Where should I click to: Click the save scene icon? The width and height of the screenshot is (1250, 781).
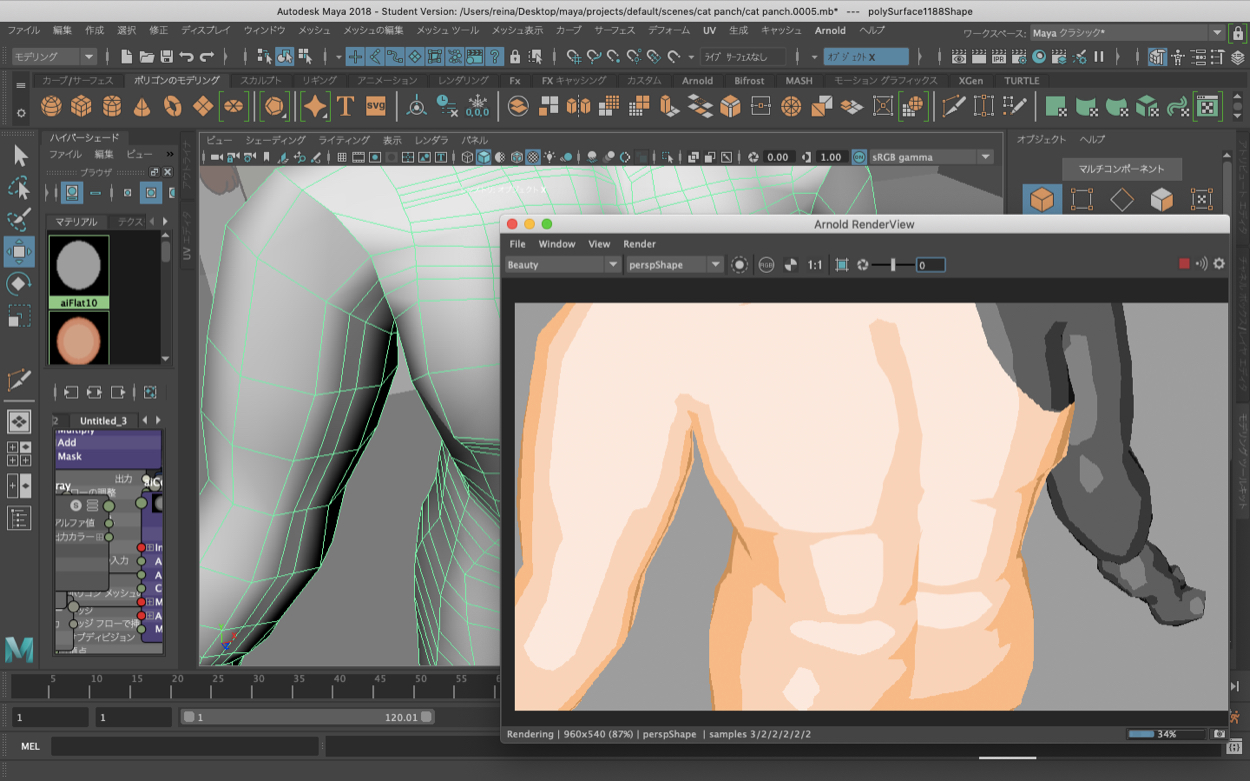point(166,57)
